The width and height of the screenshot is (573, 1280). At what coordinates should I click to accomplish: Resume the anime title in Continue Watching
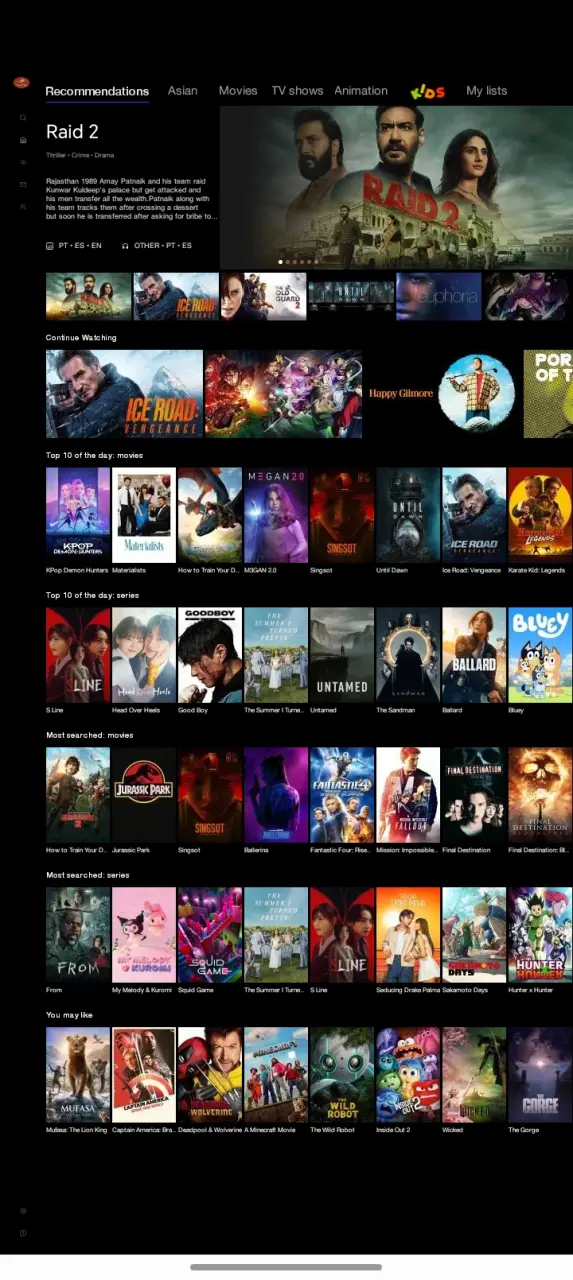pos(284,394)
